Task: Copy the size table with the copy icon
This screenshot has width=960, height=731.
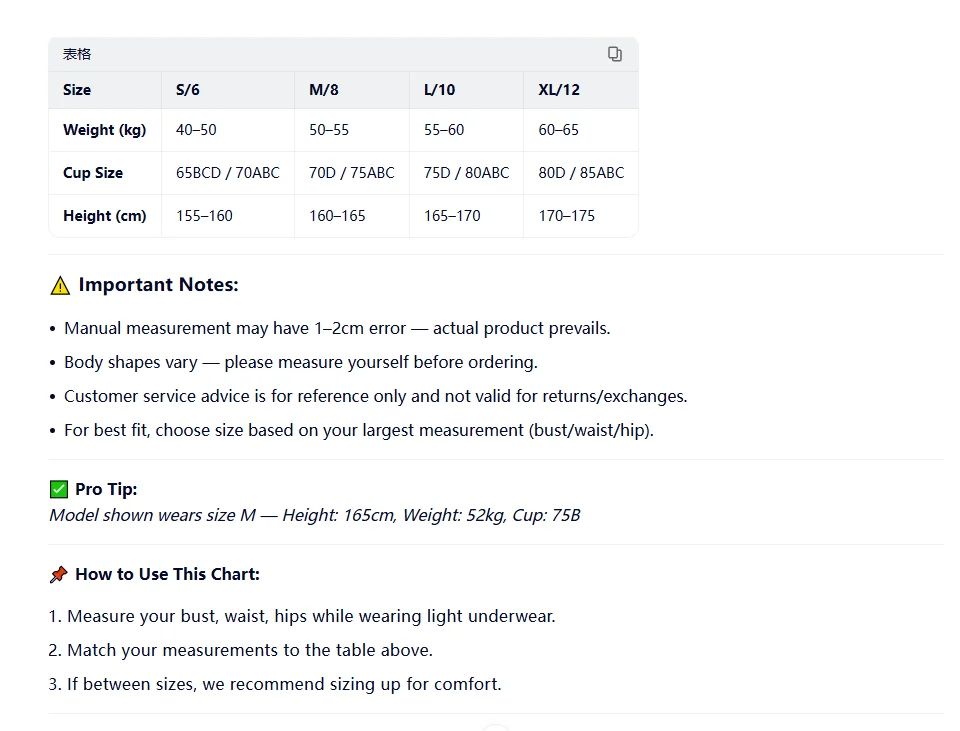Action: (x=615, y=54)
